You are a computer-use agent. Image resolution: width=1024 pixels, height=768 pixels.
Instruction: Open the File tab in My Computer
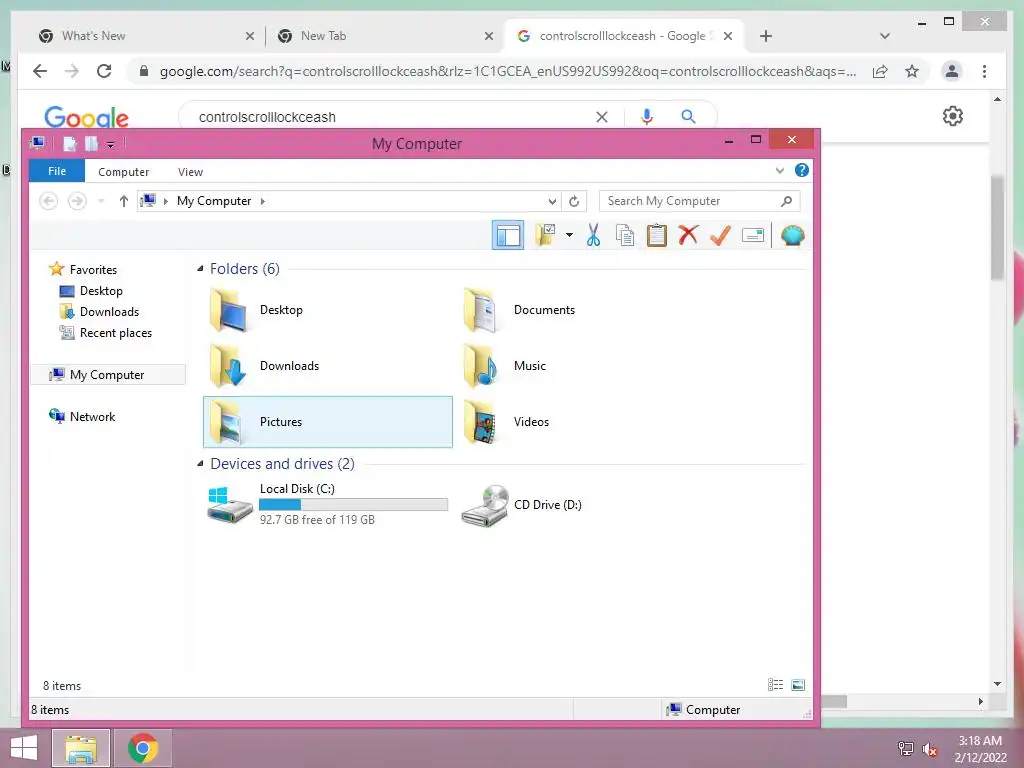click(57, 171)
